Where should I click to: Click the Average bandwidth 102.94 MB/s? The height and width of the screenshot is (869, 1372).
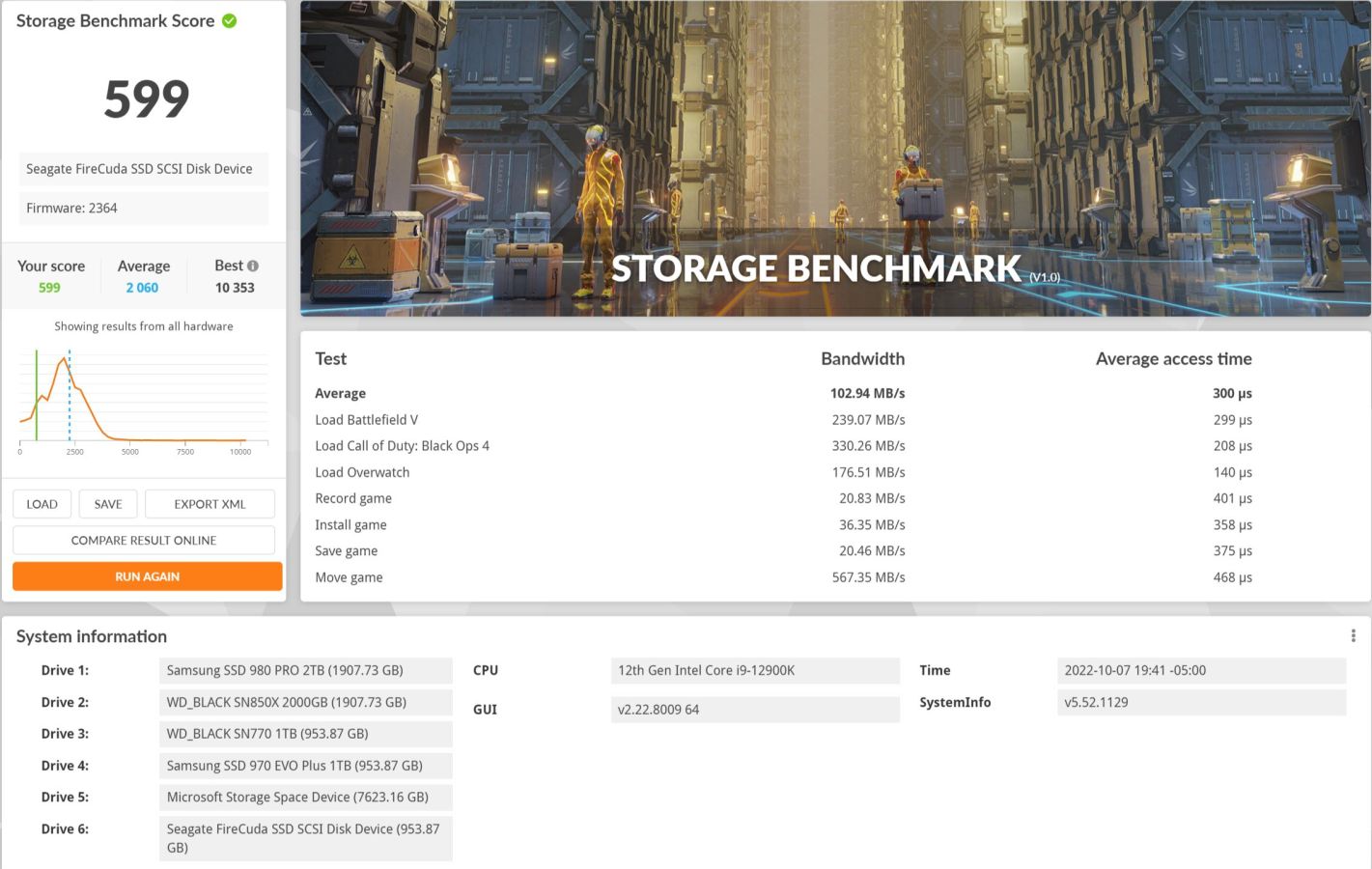pos(867,393)
